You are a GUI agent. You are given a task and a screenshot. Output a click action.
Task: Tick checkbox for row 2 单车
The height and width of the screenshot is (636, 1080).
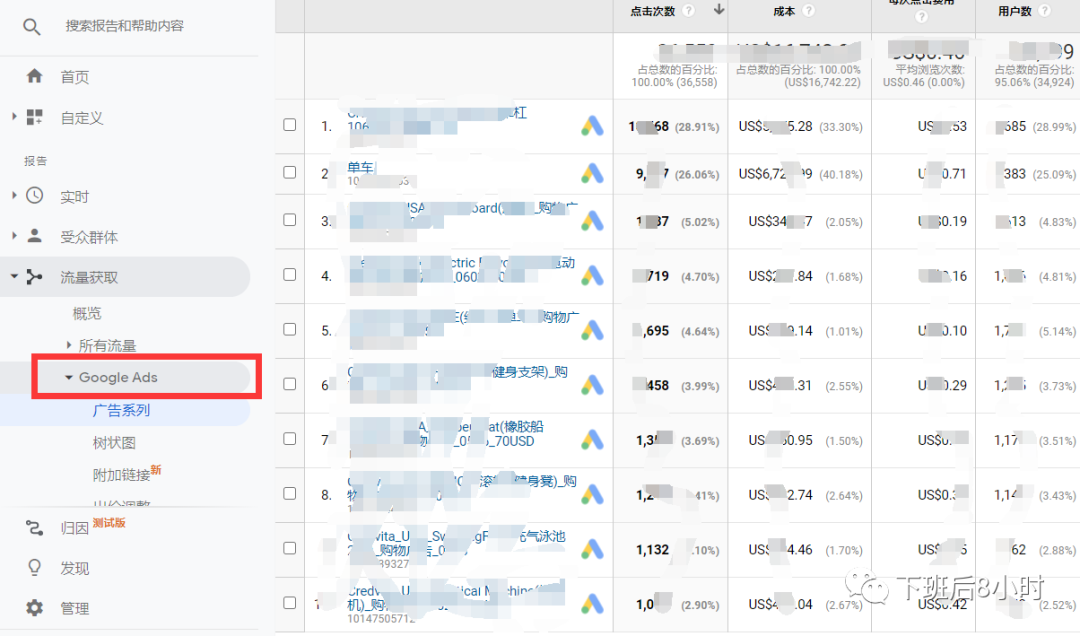pos(290,172)
